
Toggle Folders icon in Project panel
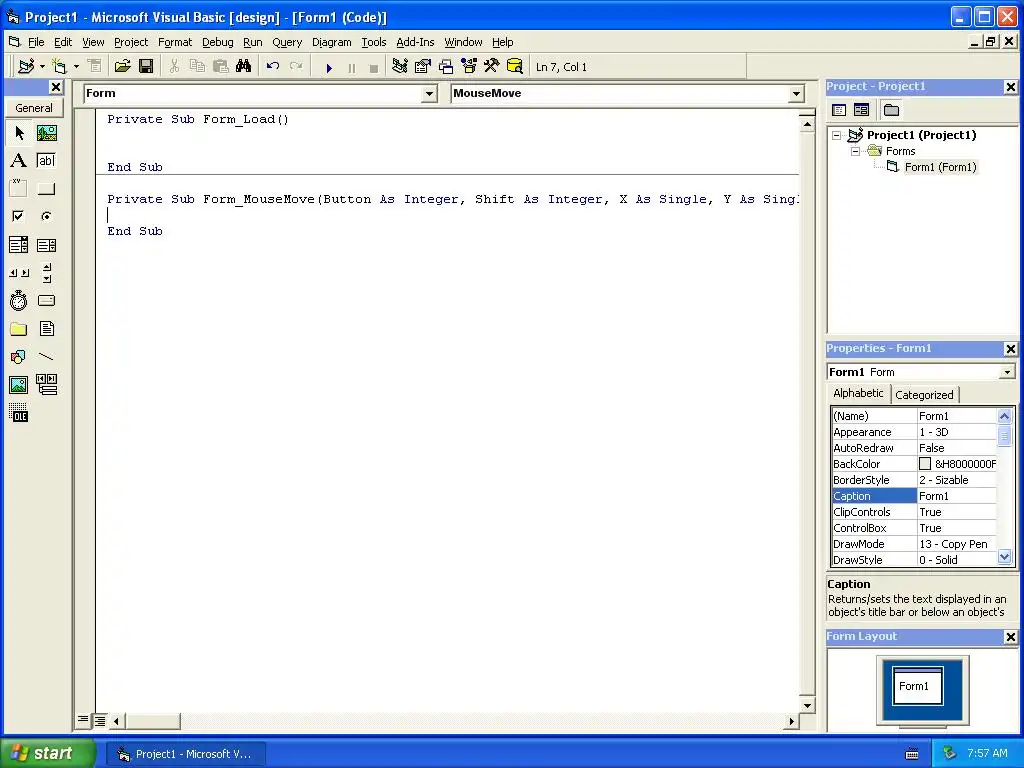pyautogui.click(x=891, y=110)
